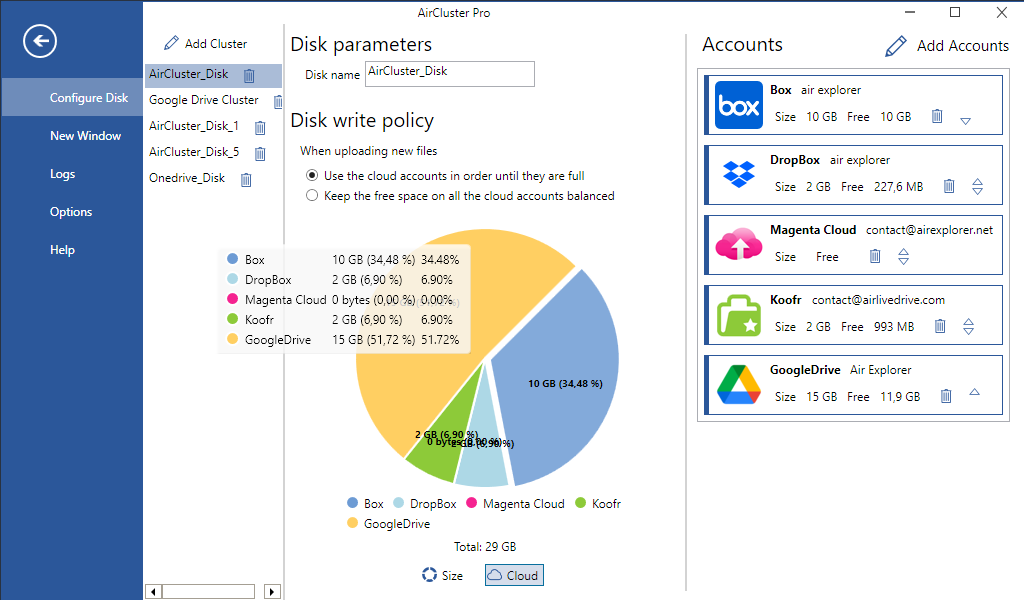Select AirCluster_Disk_1 in the cluster list
The height and width of the screenshot is (600, 1024).
click(x=194, y=126)
